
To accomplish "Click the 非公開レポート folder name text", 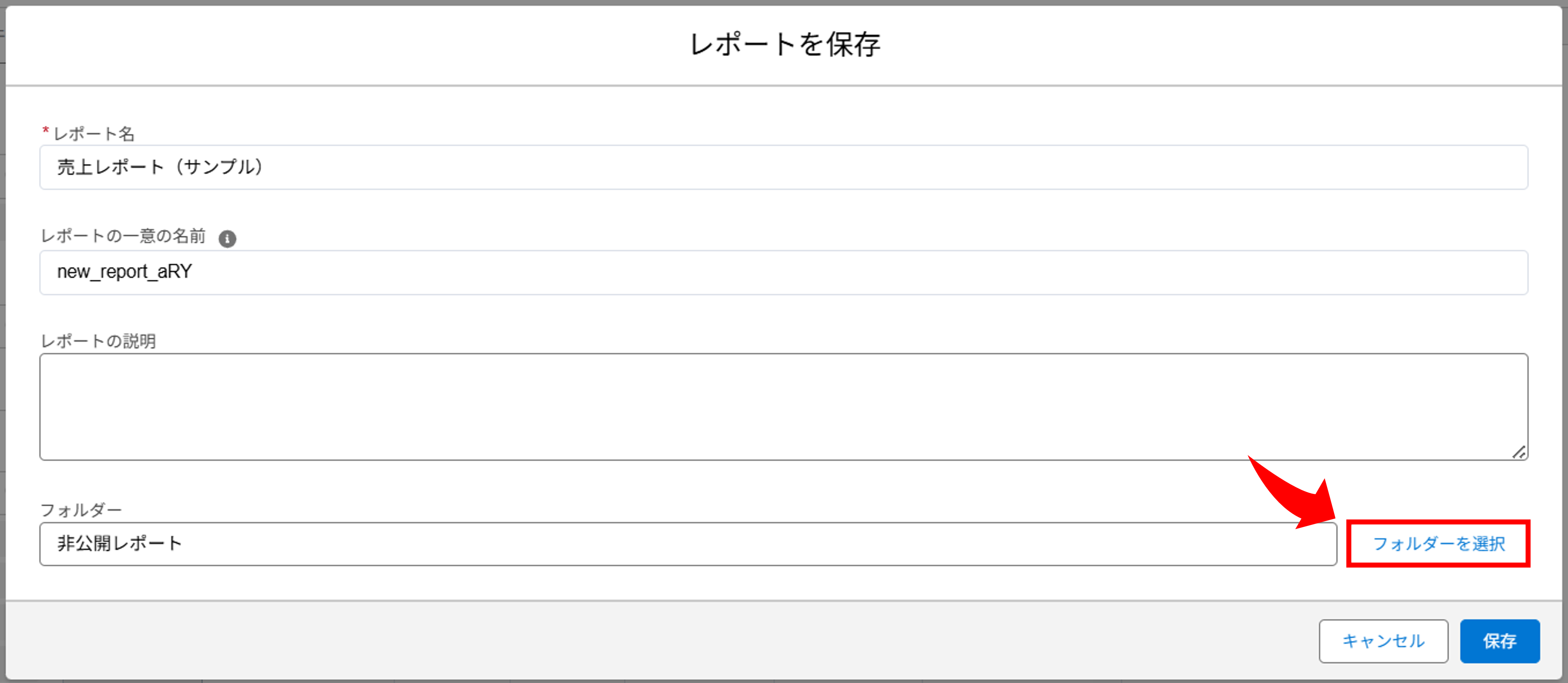I will pos(119,544).
